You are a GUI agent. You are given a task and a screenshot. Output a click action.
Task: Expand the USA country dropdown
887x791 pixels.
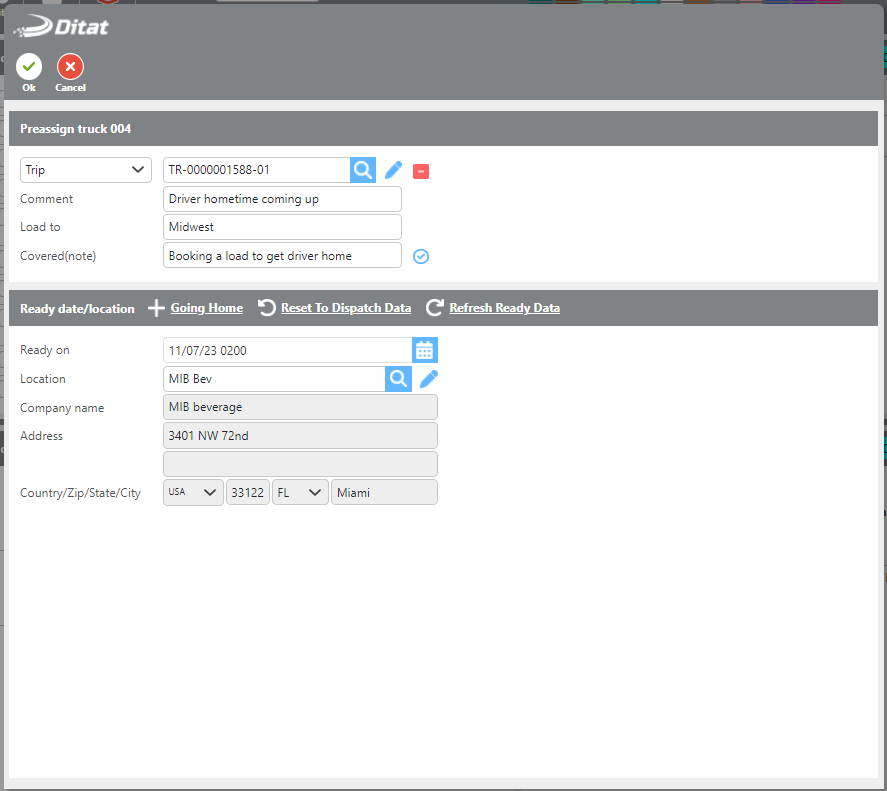pyautogui.click(x=193, y=492)
